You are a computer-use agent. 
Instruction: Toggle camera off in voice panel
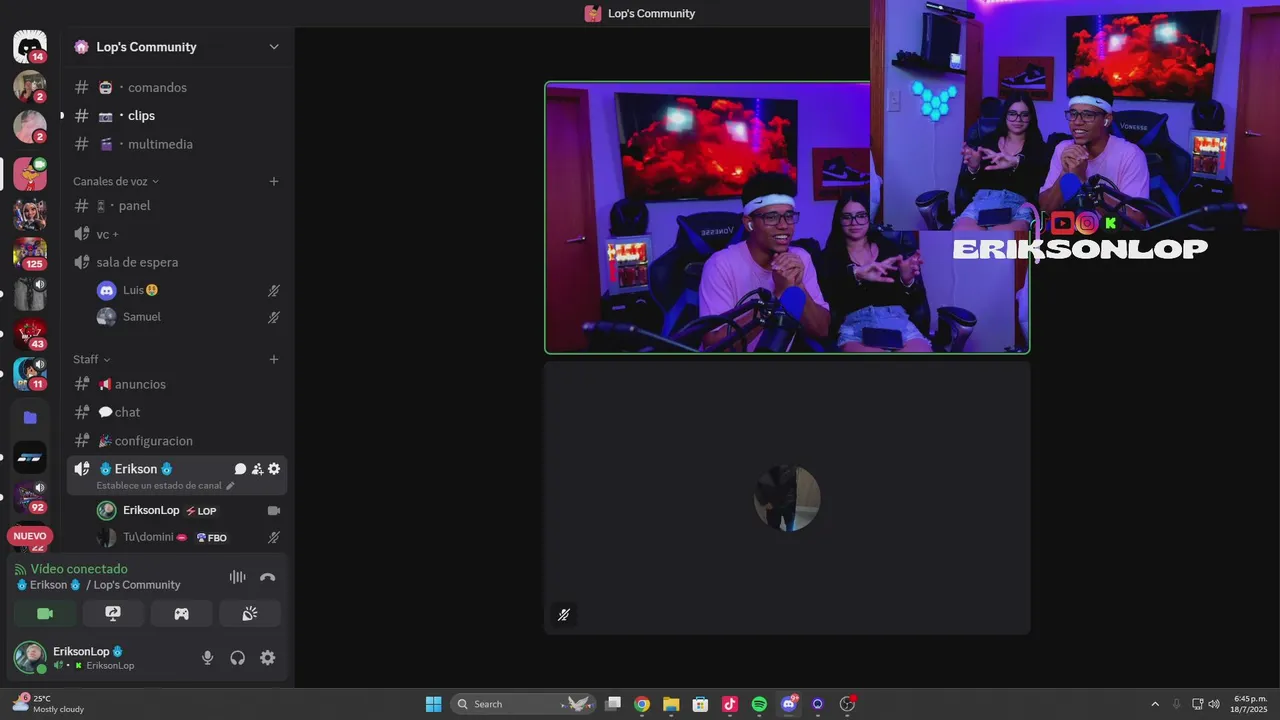tap(45, 614)
